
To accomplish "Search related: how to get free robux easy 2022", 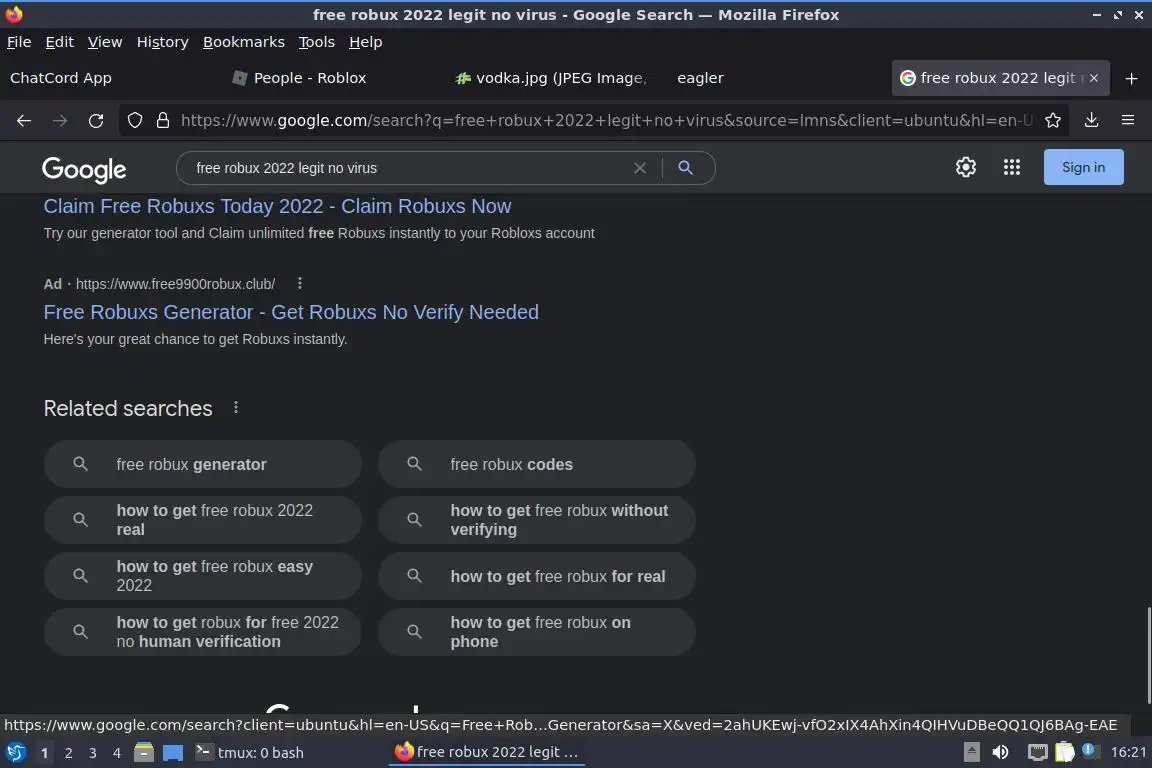I will coord(203,575).
